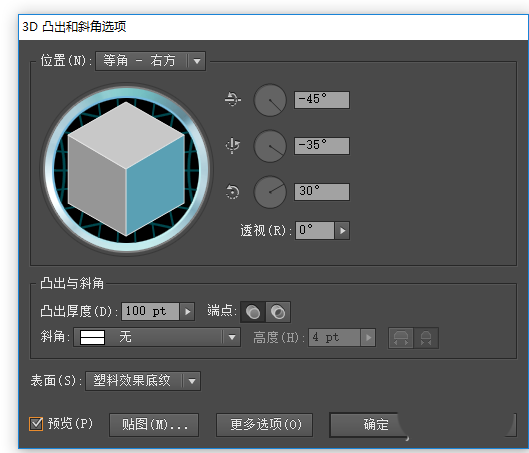Image resolution: width=529 pixels, height=453 pixels.
Task: Click the Y-axis rotation icon
Action: (232, 146)
